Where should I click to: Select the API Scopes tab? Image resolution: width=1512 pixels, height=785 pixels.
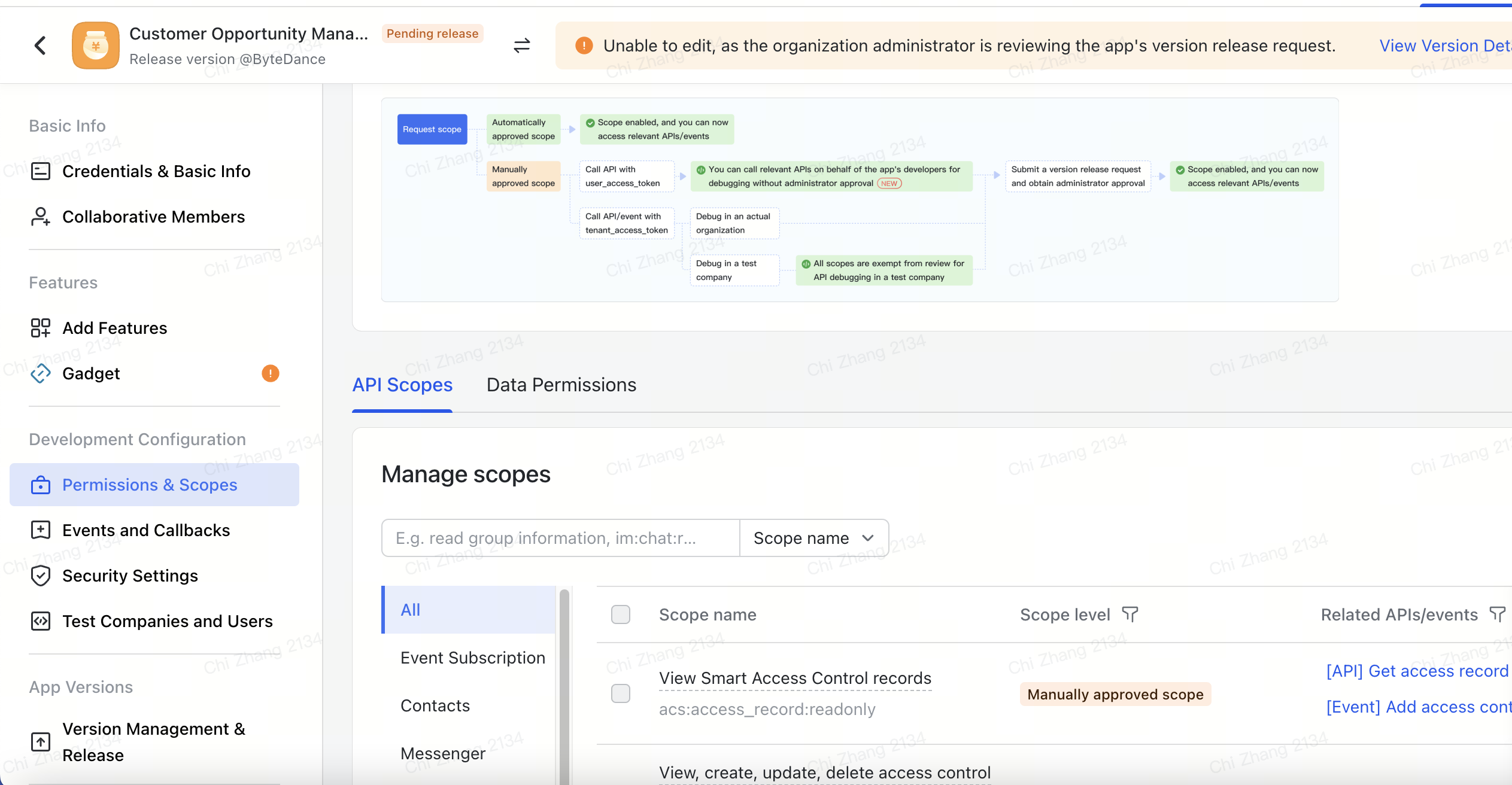402,385
